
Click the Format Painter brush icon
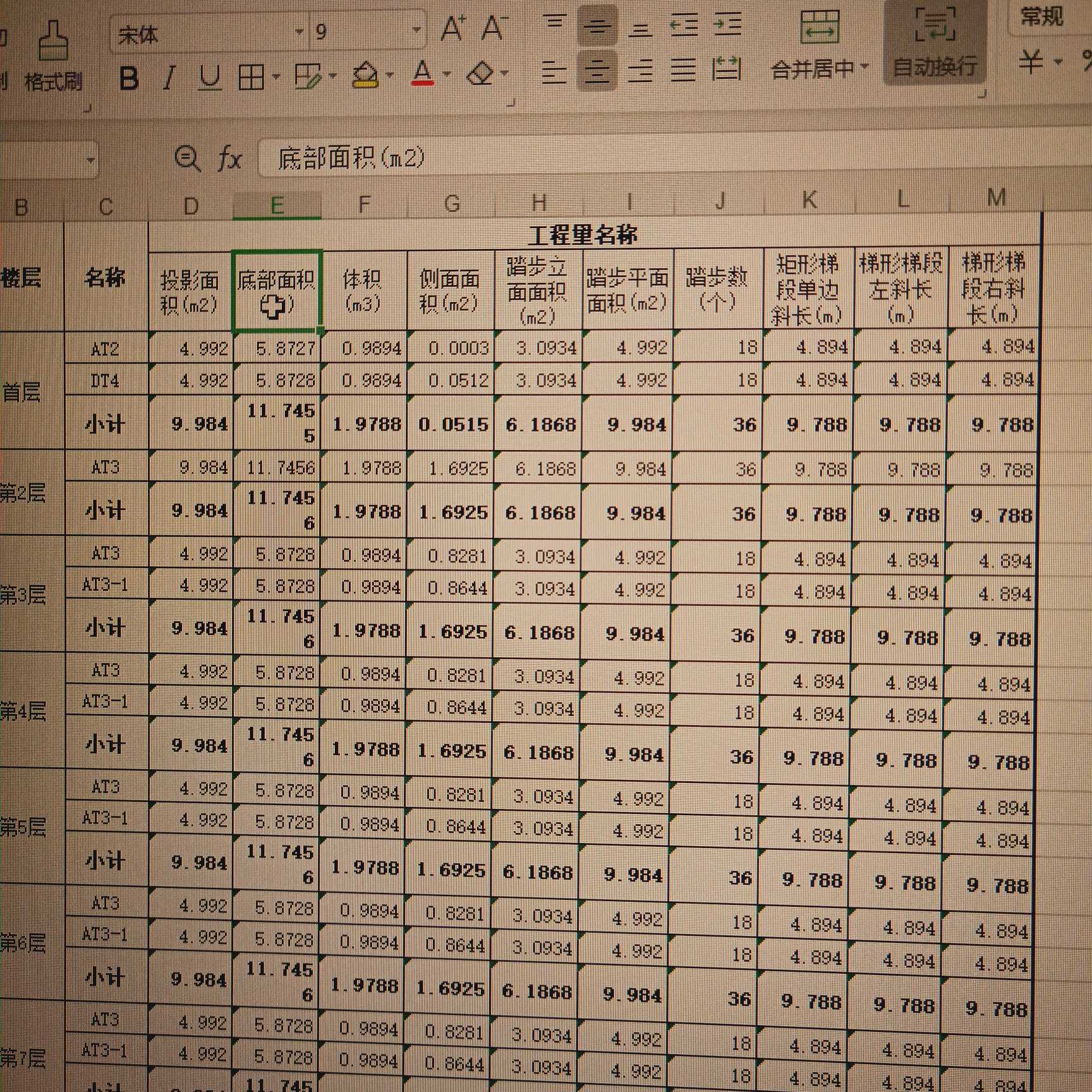point(54,40)
